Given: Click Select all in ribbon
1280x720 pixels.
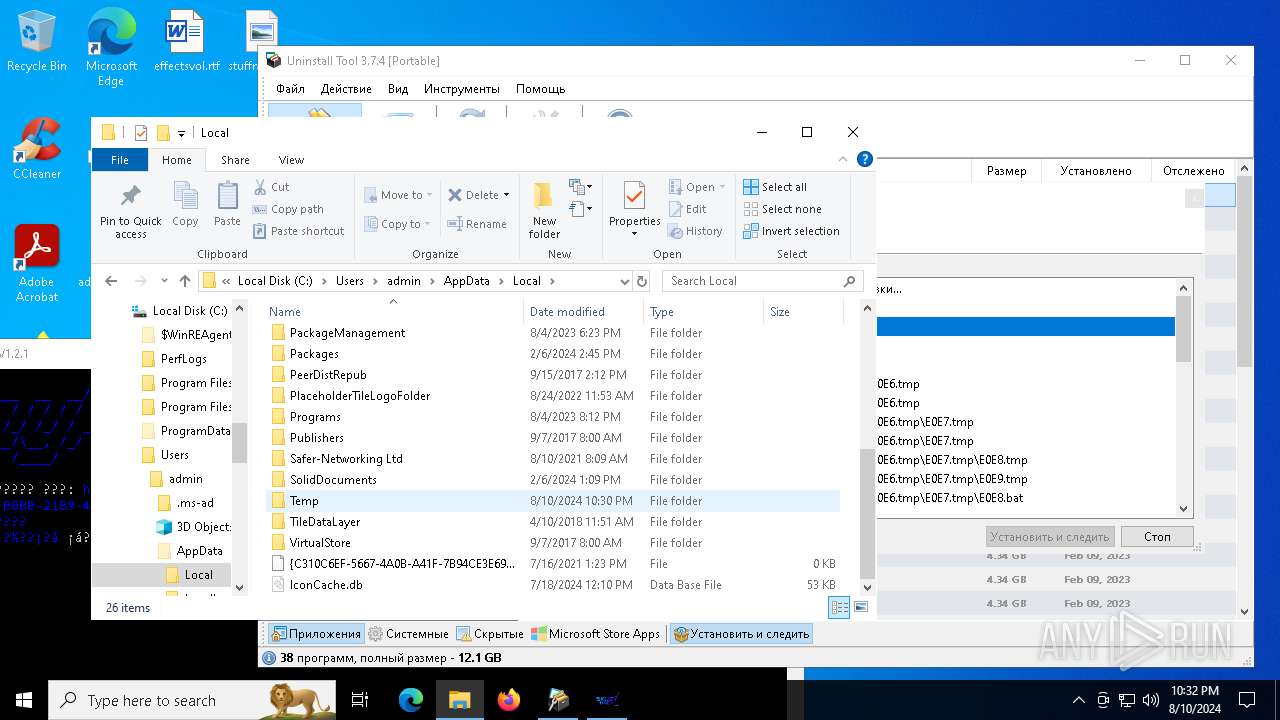Looking at the screenshot, I should (x=775, y=187).
